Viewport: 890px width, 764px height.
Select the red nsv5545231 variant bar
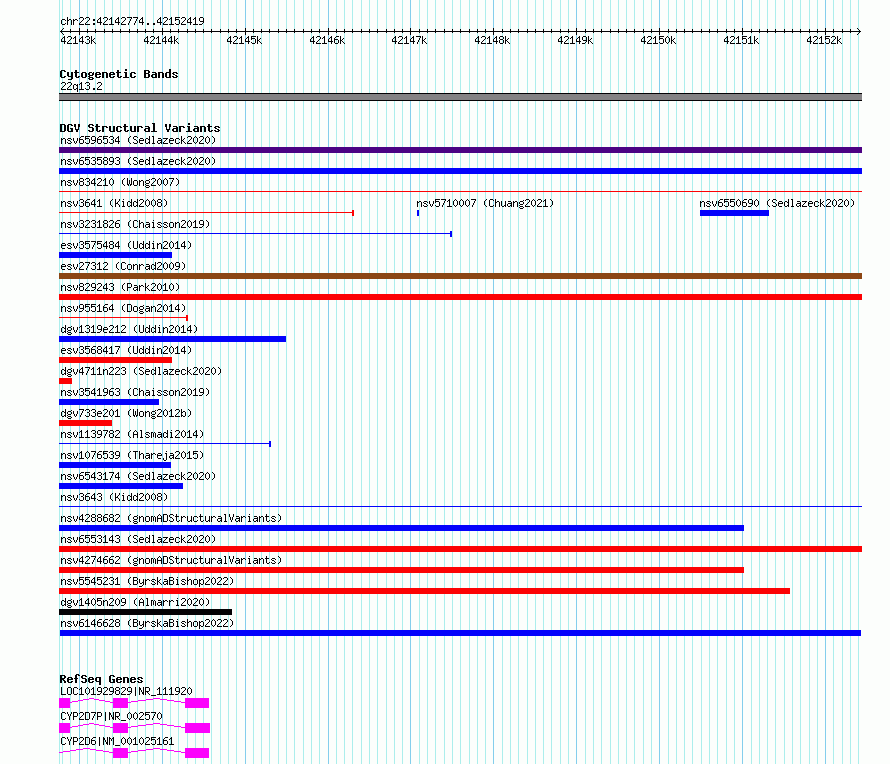pos(425,591)
